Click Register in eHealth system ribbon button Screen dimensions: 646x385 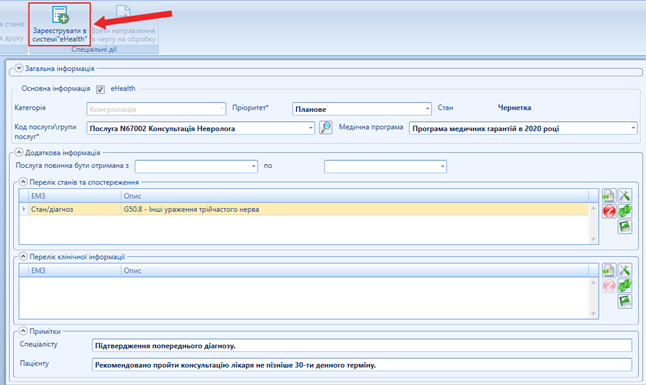coord(59,24)
